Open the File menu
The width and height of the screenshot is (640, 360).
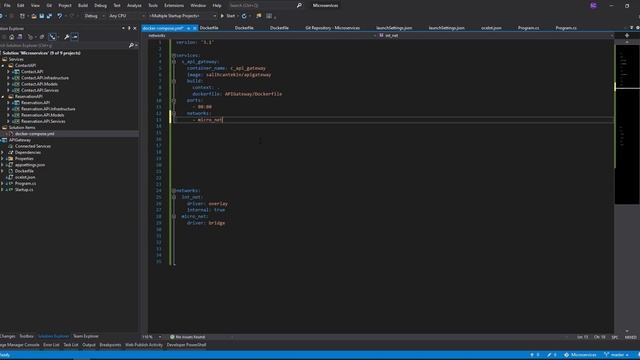[7, 5]
